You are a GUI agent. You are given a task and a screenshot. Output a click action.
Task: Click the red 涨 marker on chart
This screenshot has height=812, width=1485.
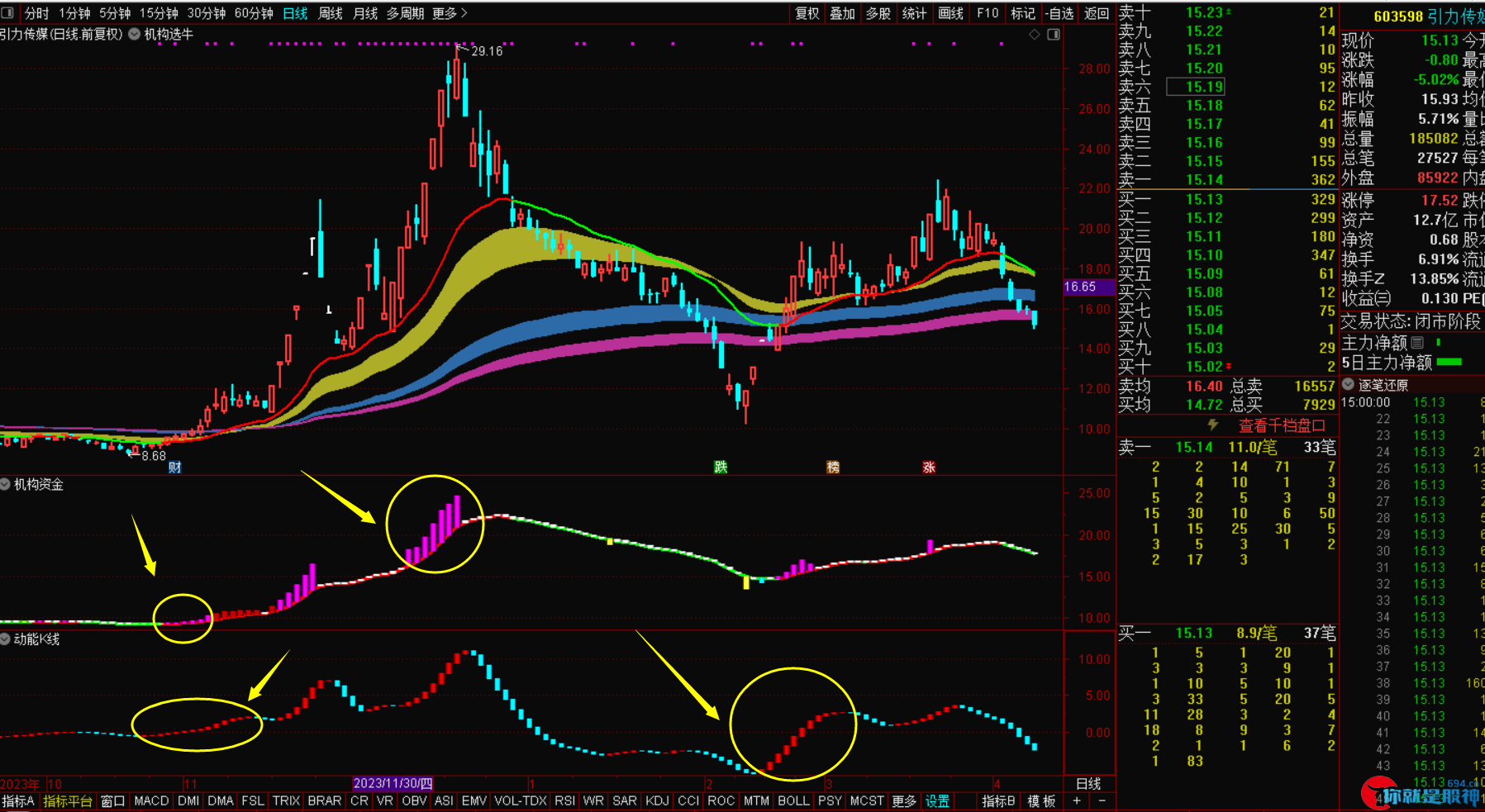pos(929,467)
